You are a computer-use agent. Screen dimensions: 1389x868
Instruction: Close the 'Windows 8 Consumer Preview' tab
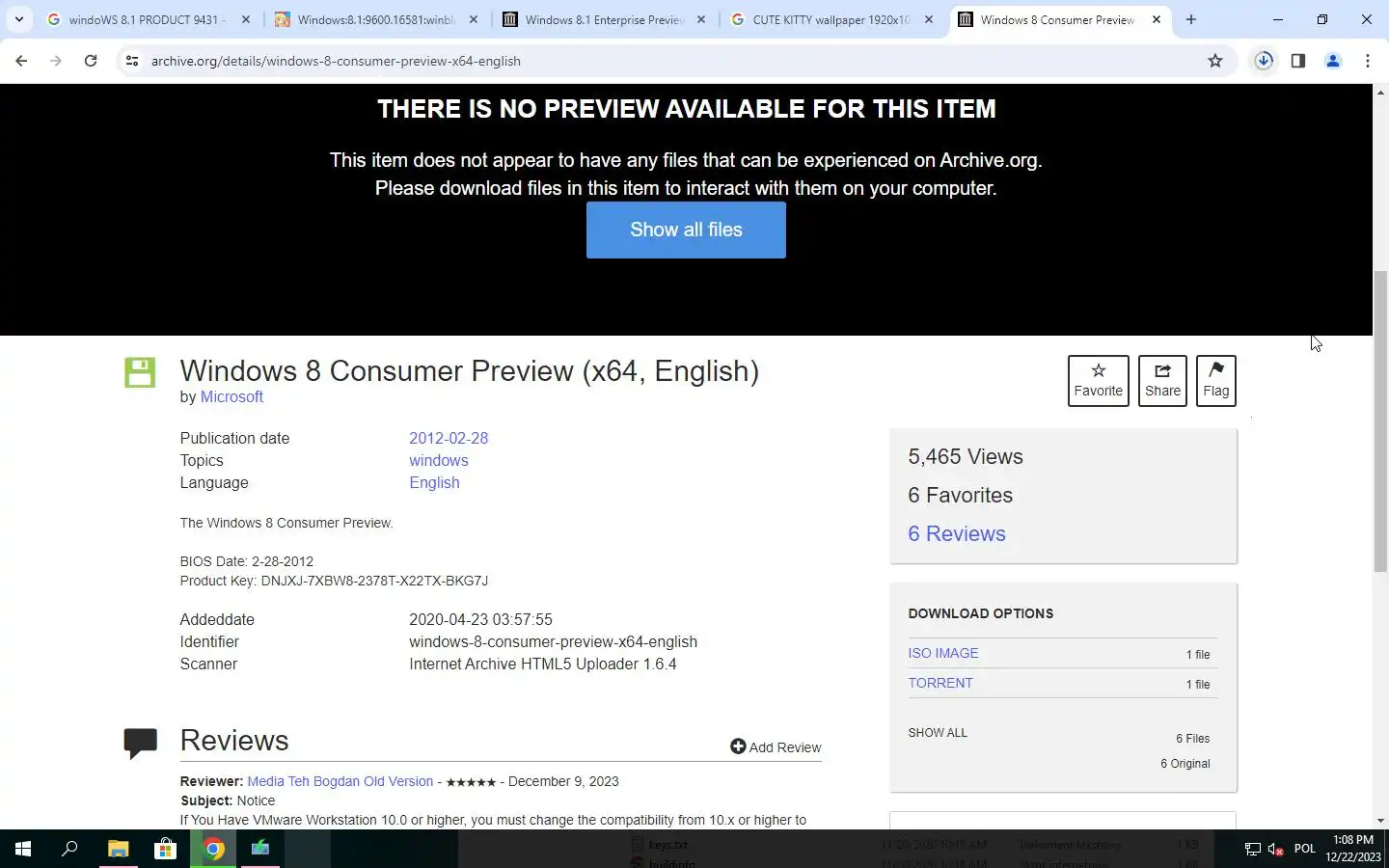pos(1157,19)
